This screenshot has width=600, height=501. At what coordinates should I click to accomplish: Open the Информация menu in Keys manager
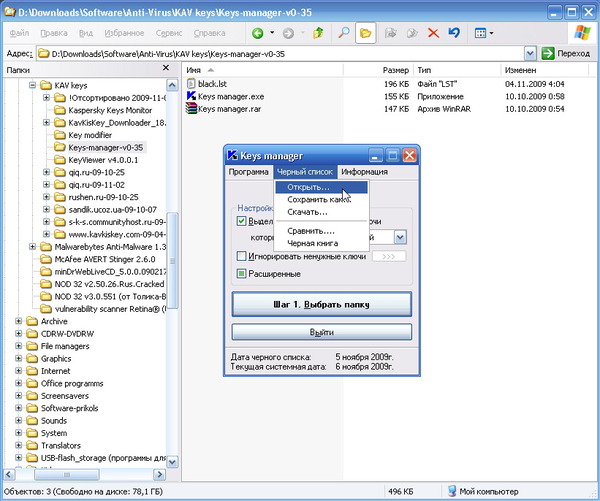(364, 172)
